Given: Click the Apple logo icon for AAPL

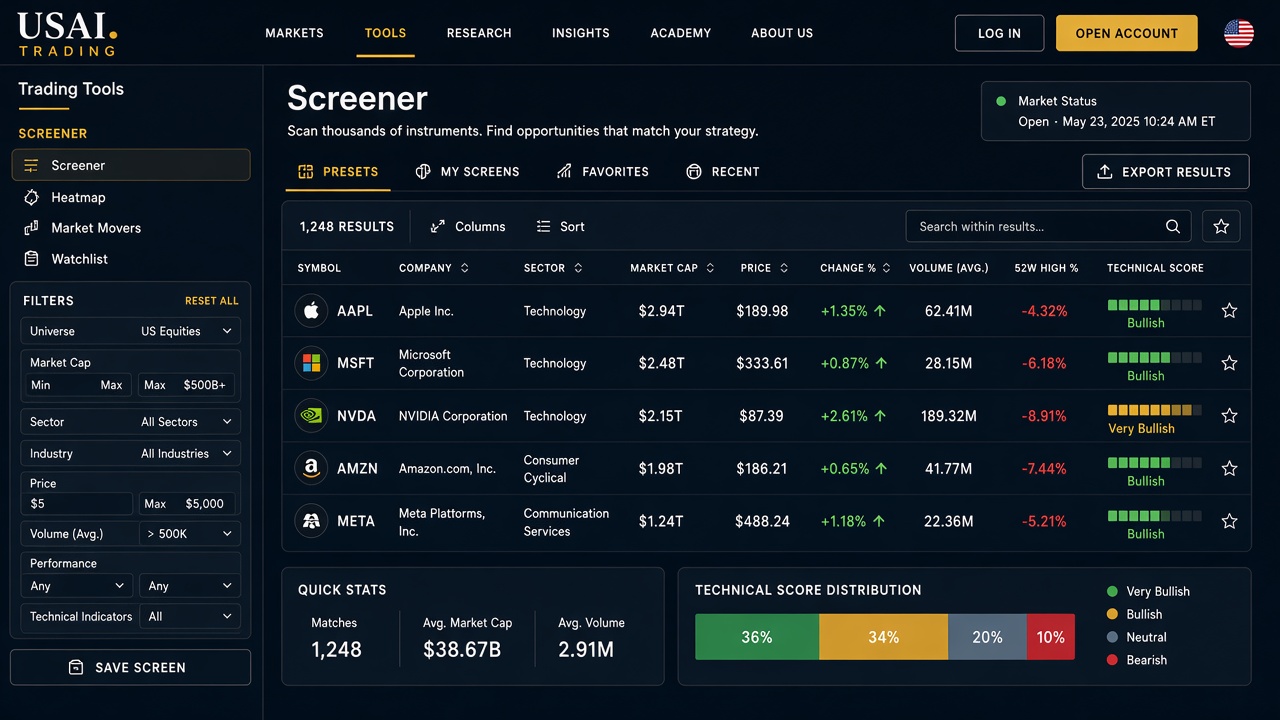Looking at the screenshot, I should 311,311.
